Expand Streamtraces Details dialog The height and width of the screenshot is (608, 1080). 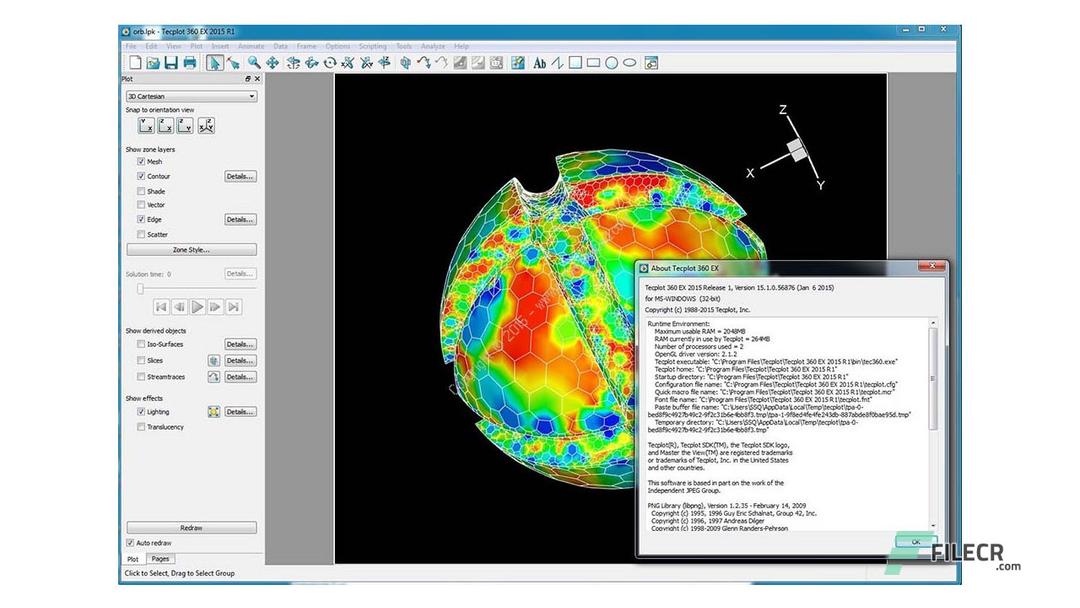tap(240, 377)
